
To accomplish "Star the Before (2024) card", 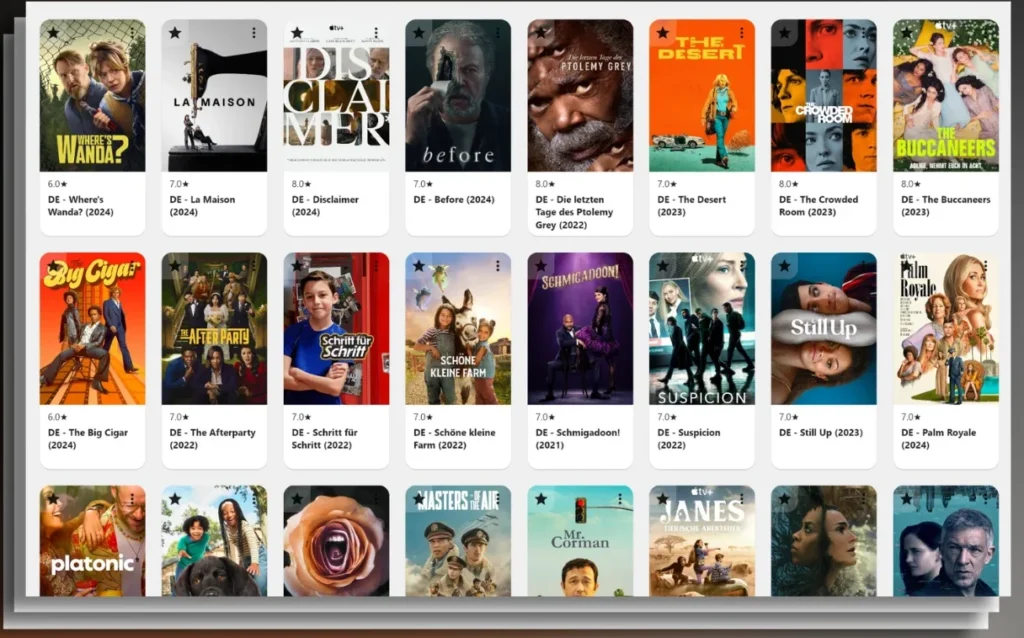I will click(x=419, y=33).
